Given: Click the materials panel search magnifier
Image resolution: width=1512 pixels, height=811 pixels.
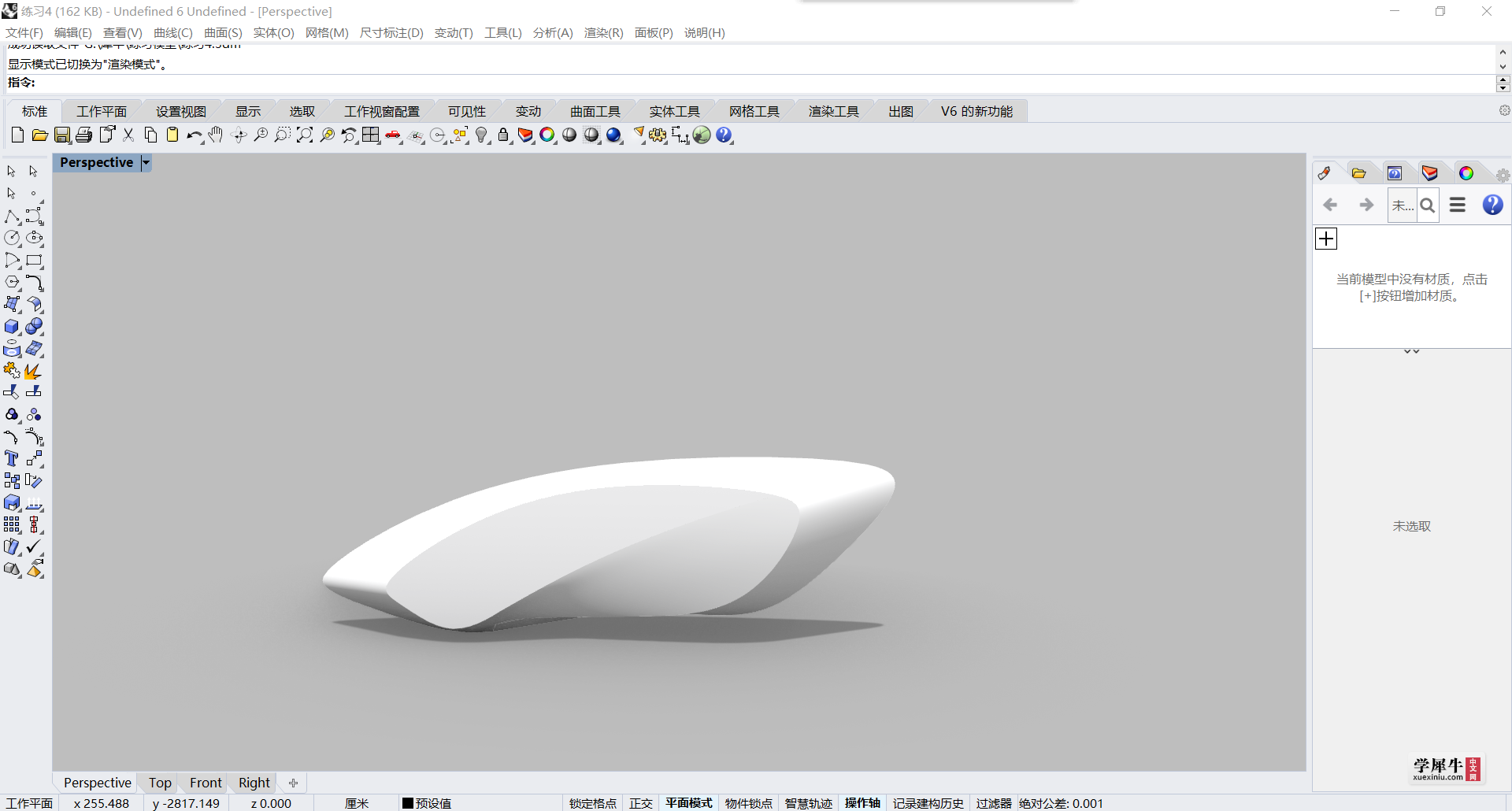Looking at the screenshot, I should tap(1428, 206).
